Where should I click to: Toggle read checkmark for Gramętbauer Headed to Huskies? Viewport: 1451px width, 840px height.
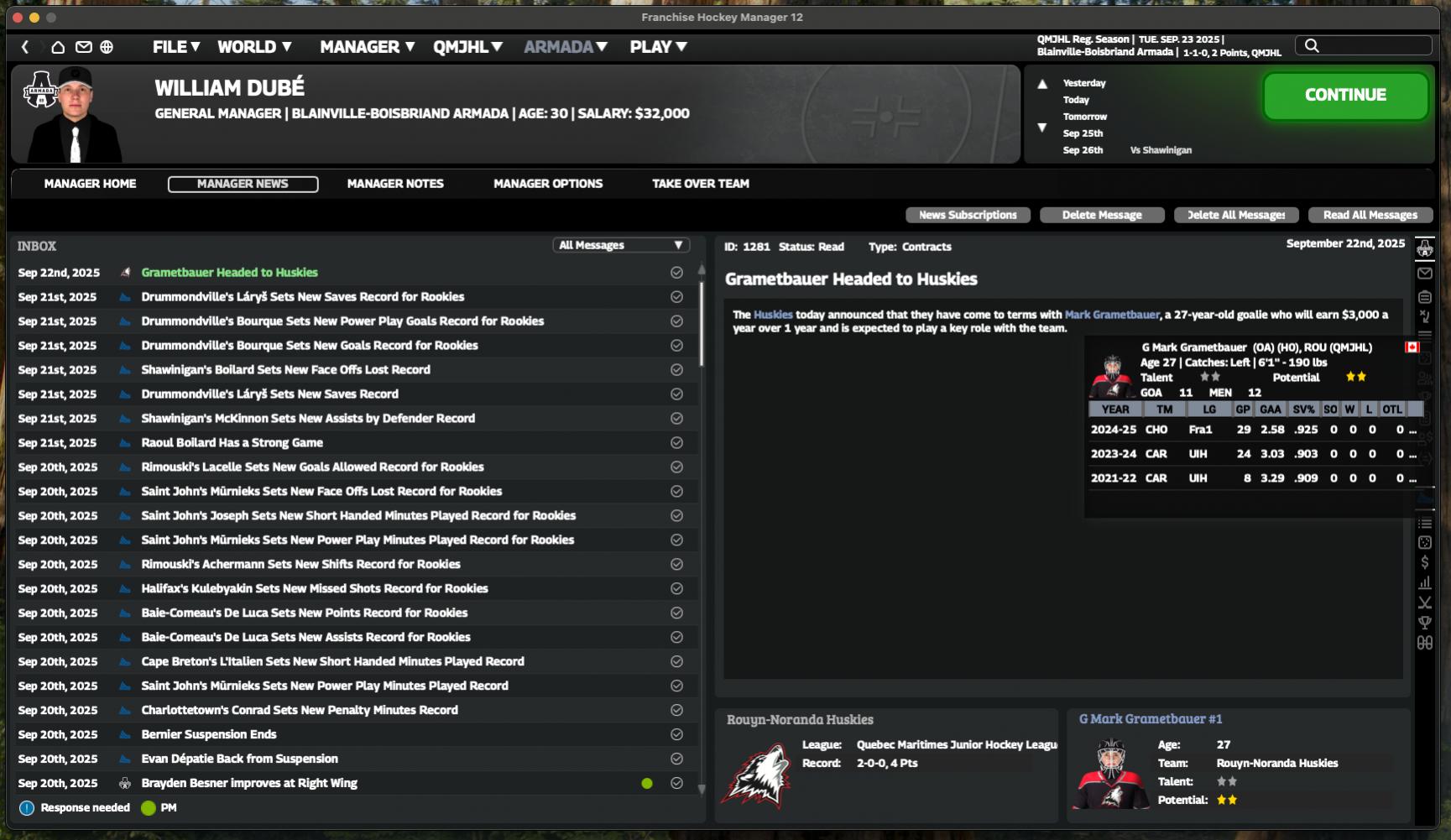click(676, 273)
